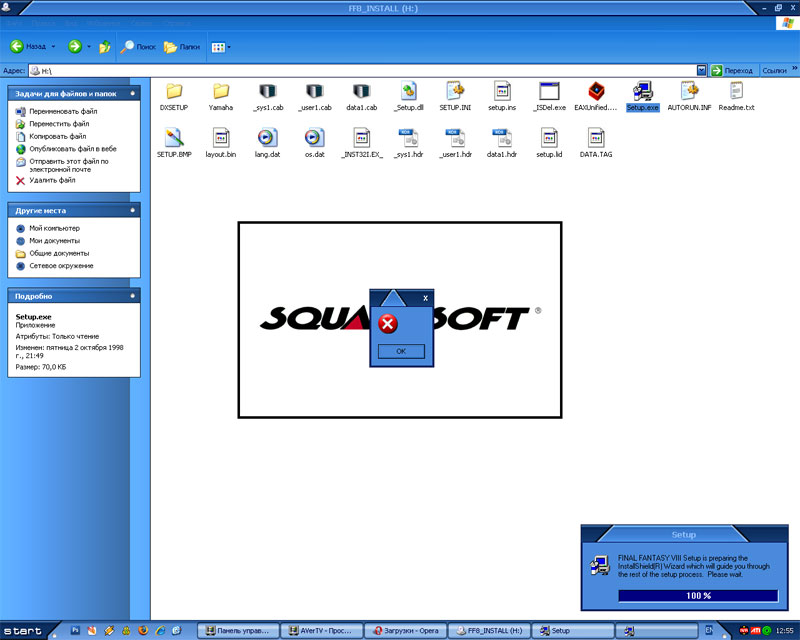Switch to Setup taskbar button
Screen dimensions: 800x640
[x=573, y=631]
